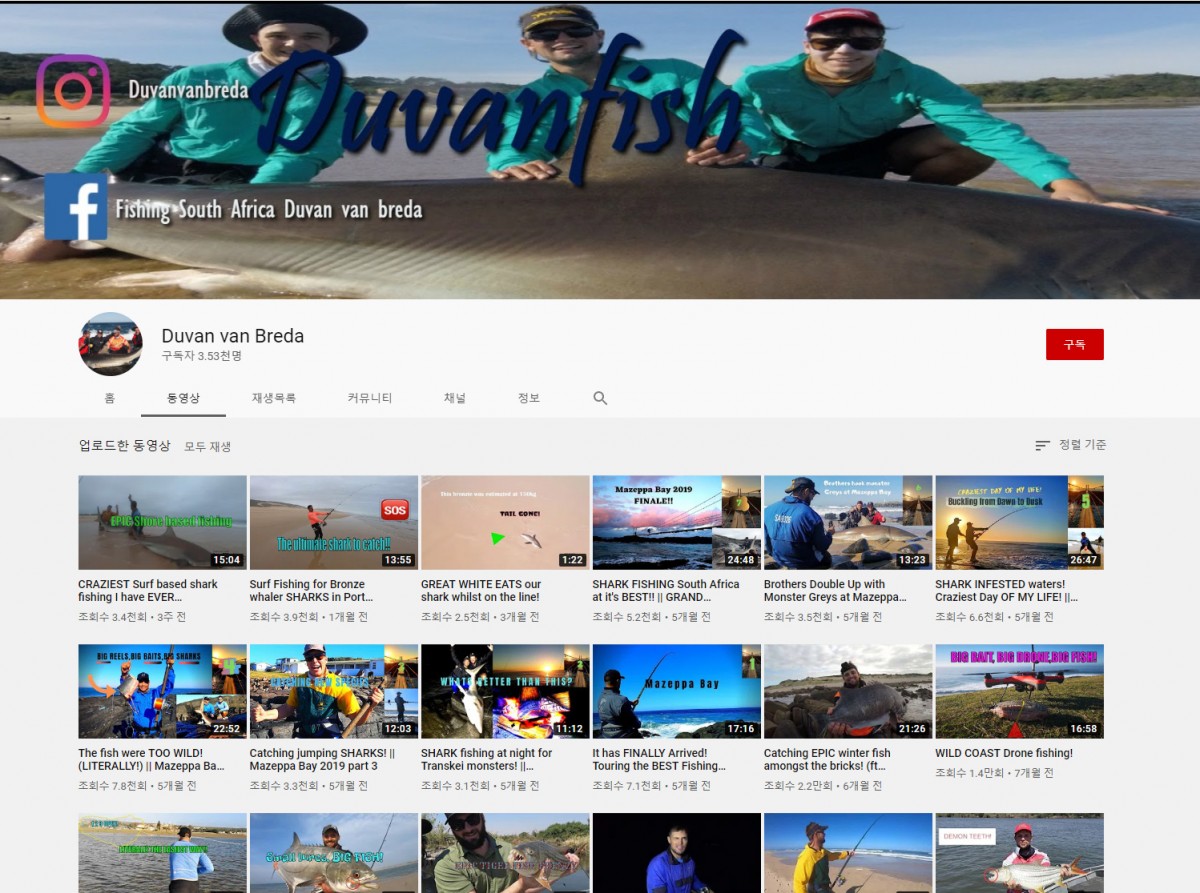Open the Playlists (재생목록) tab
Viewport: 1200px width, 893px height.
(x=273, y=398)
